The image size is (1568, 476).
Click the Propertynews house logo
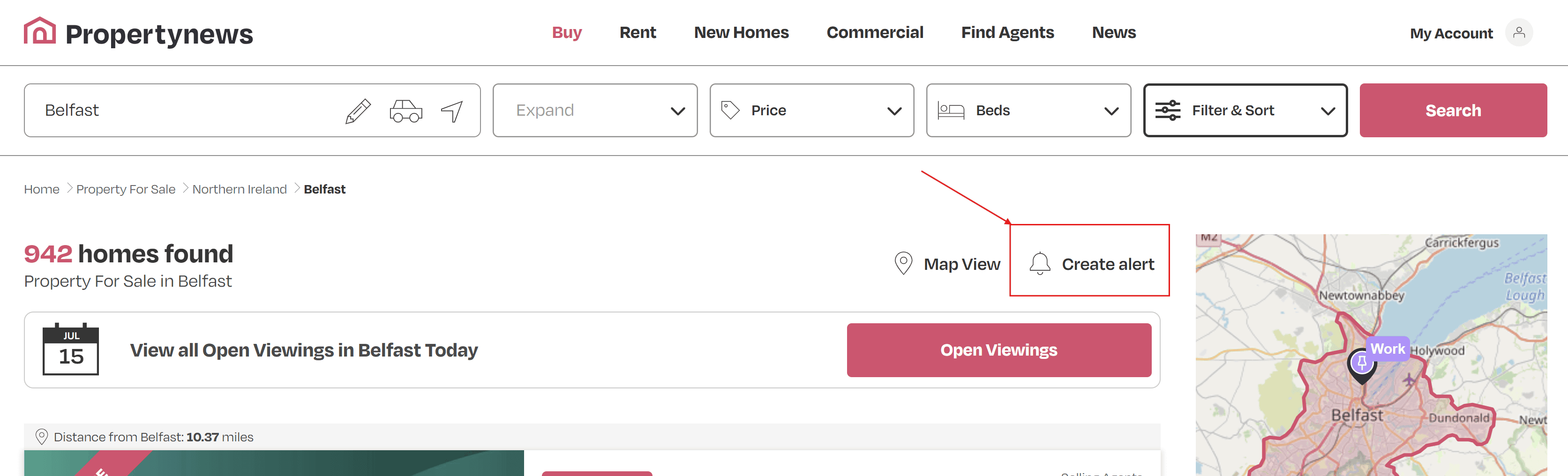tap(39, 31)
